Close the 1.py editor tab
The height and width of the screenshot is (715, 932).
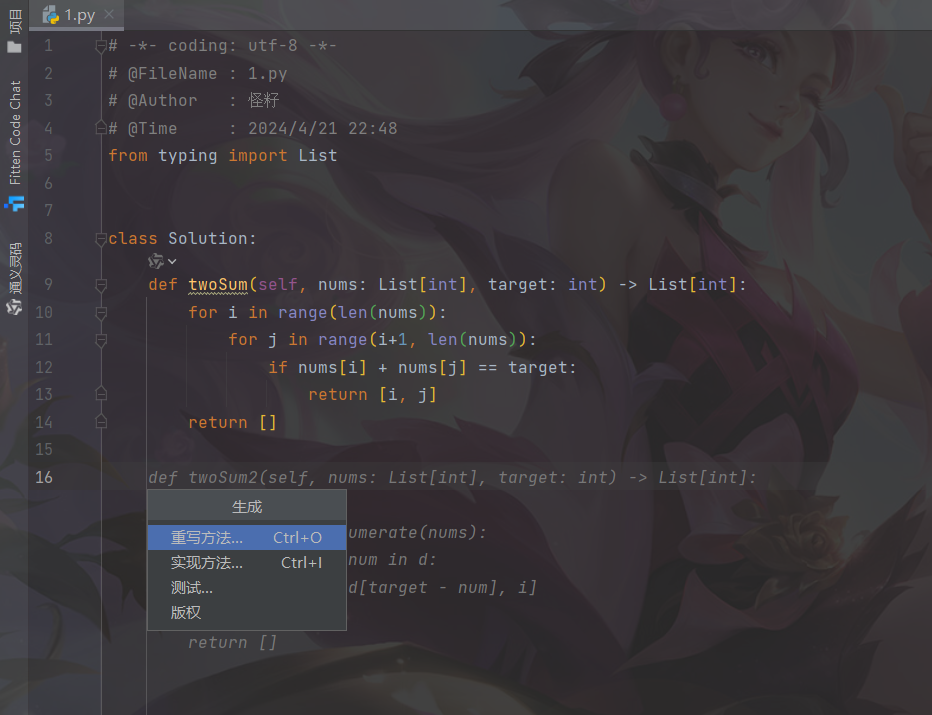[x=109, y=14]
